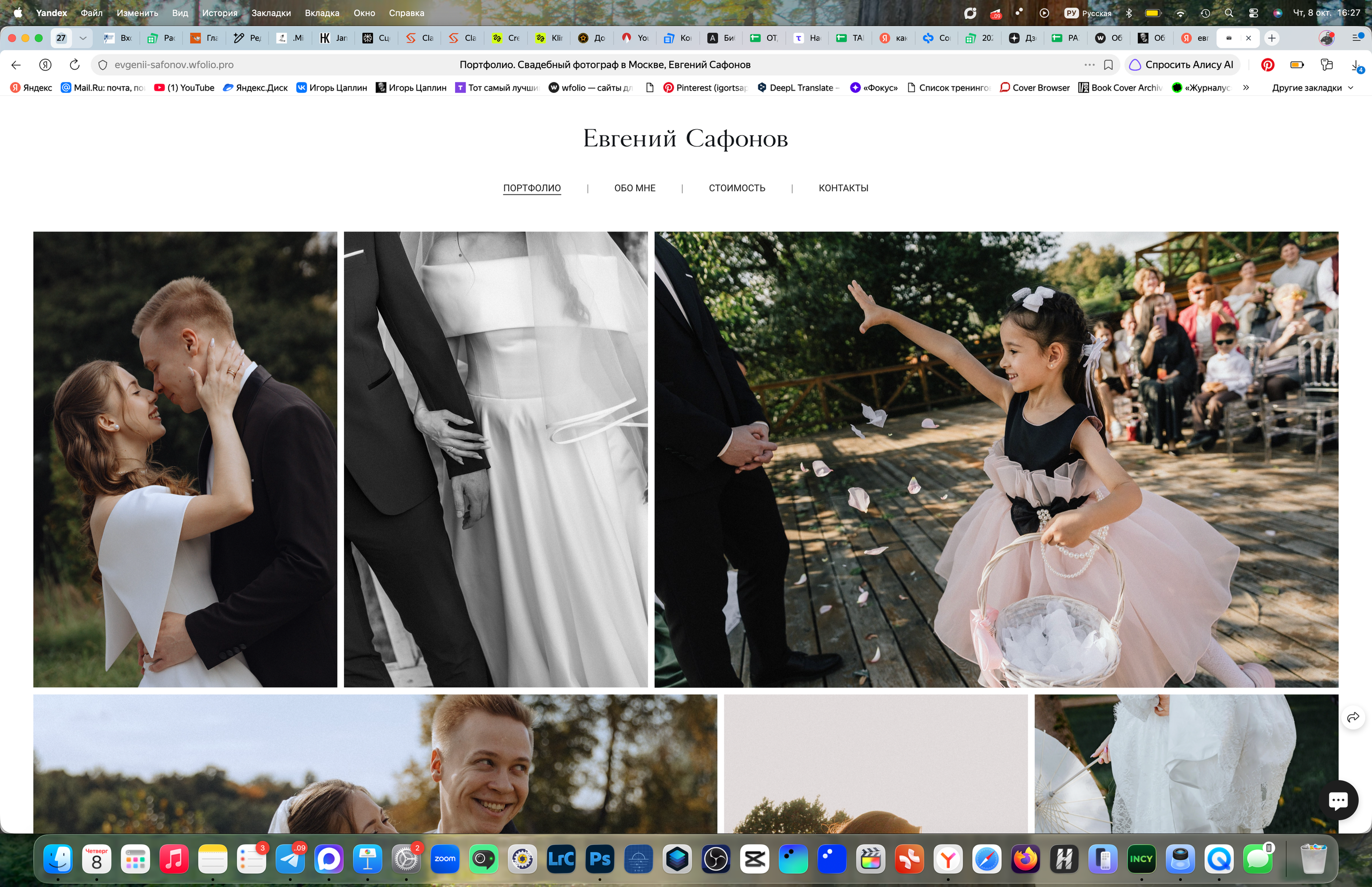Open the Trash in the Dock

(1313, 859)
